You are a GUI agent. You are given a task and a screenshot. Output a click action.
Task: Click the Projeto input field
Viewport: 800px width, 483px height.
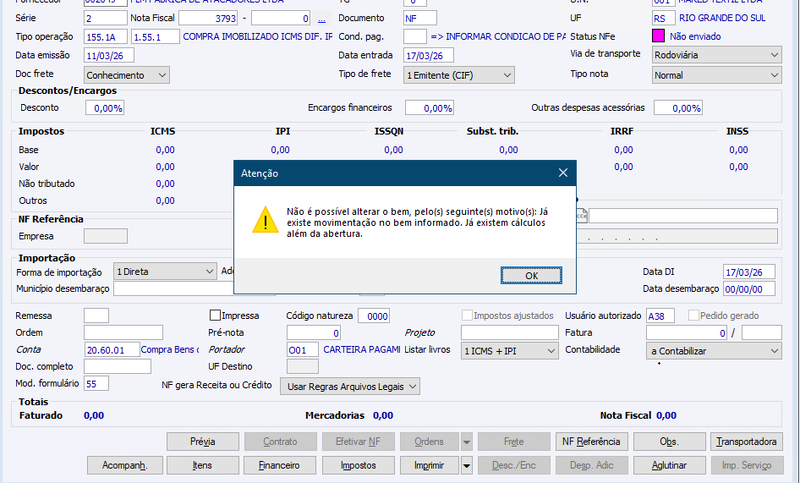click(510, 333)
